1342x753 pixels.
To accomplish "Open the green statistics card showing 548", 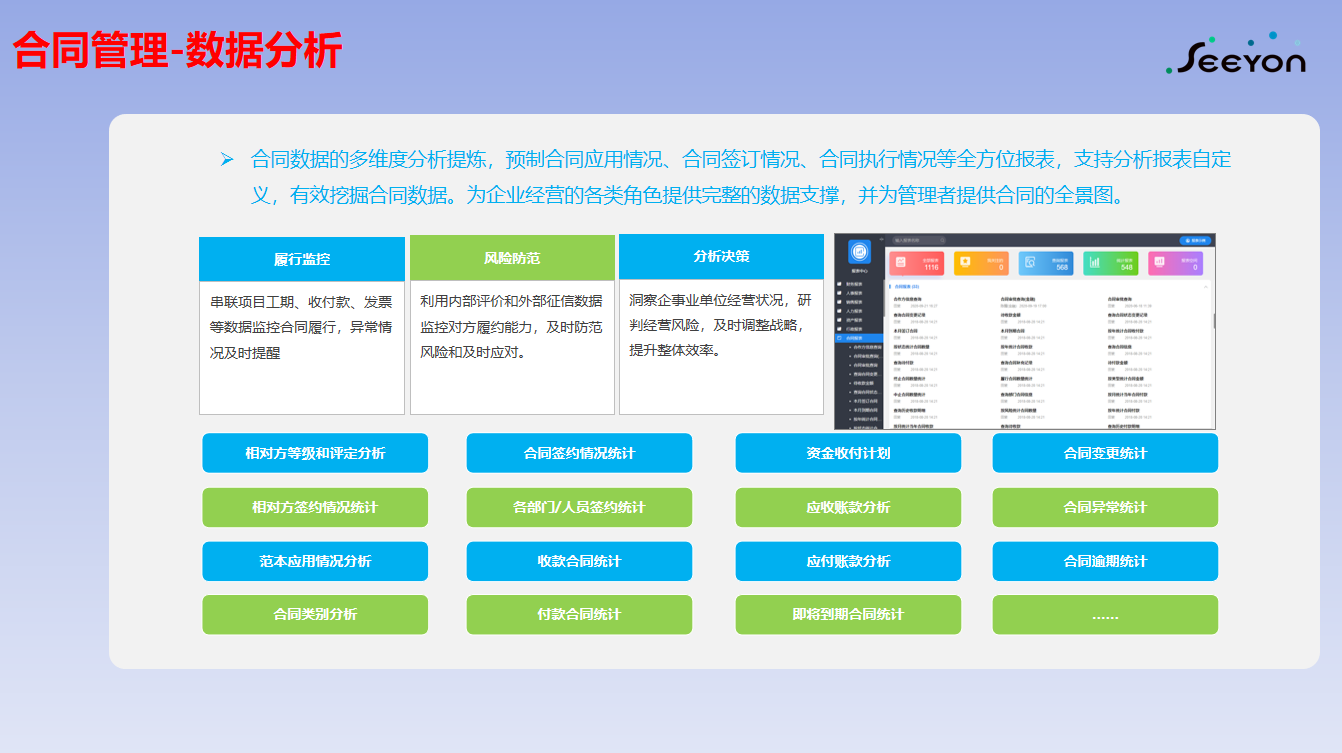I will pyautogui.click(x=1111, y=263).
